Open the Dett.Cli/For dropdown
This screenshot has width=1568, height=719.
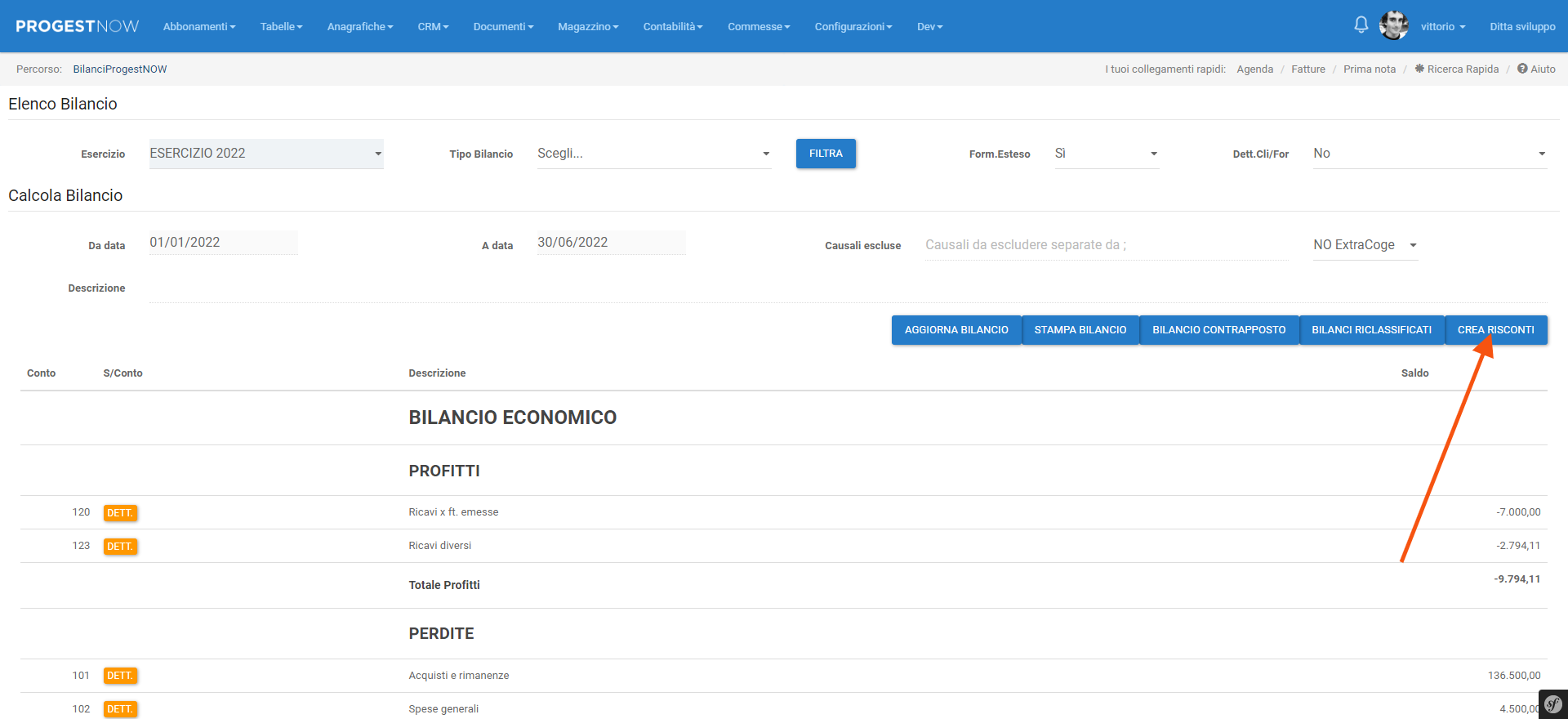tap(1430, 154)
